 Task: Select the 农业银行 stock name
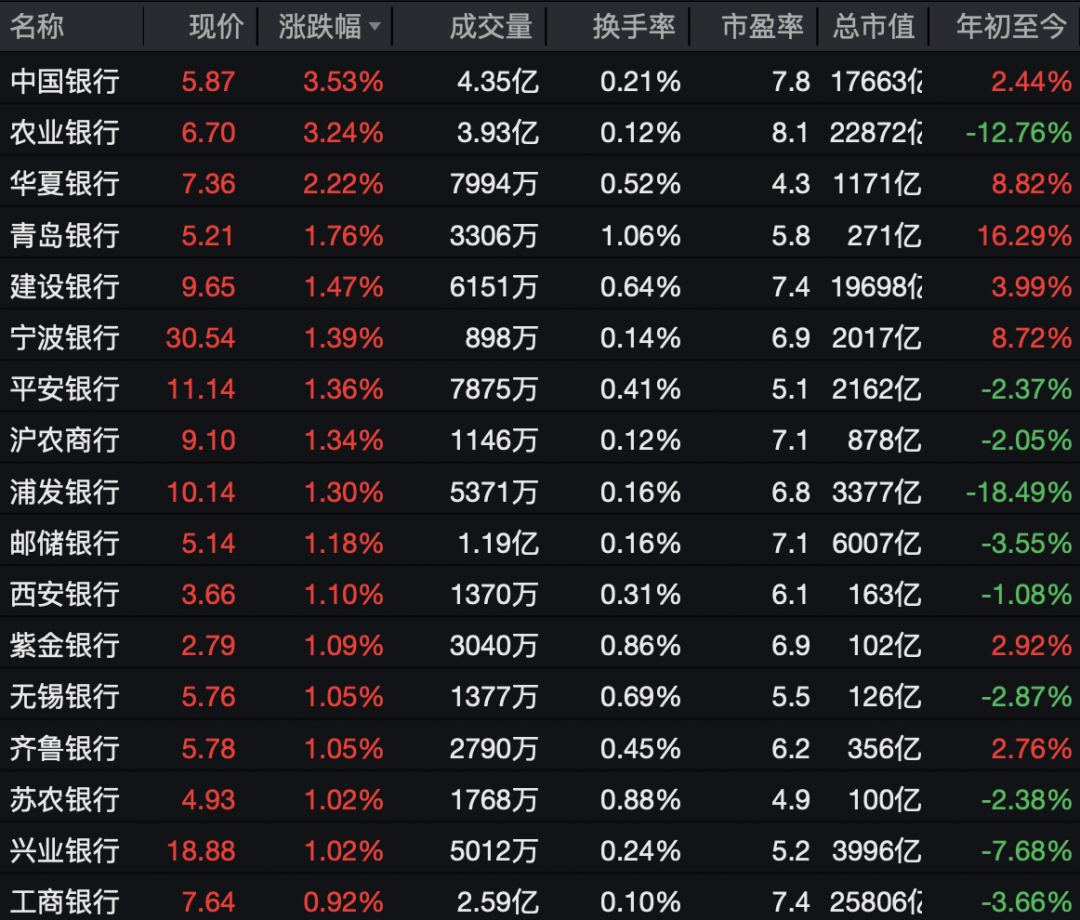64,132
